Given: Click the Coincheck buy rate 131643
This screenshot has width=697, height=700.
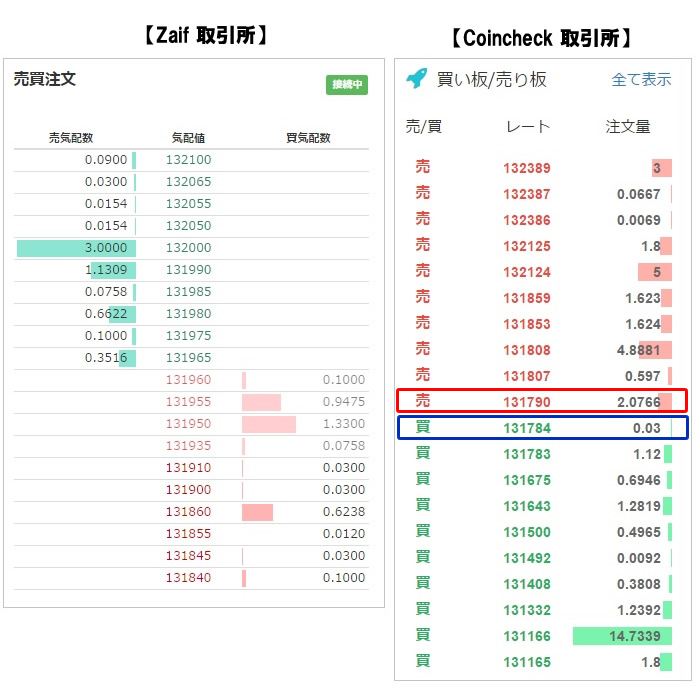Looking at the screenshot, I should click(x=527, y=506).
